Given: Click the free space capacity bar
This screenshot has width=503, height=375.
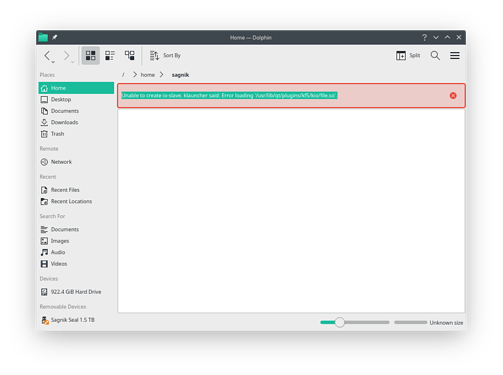Looking at the screenshot, I should click(410, 322).
